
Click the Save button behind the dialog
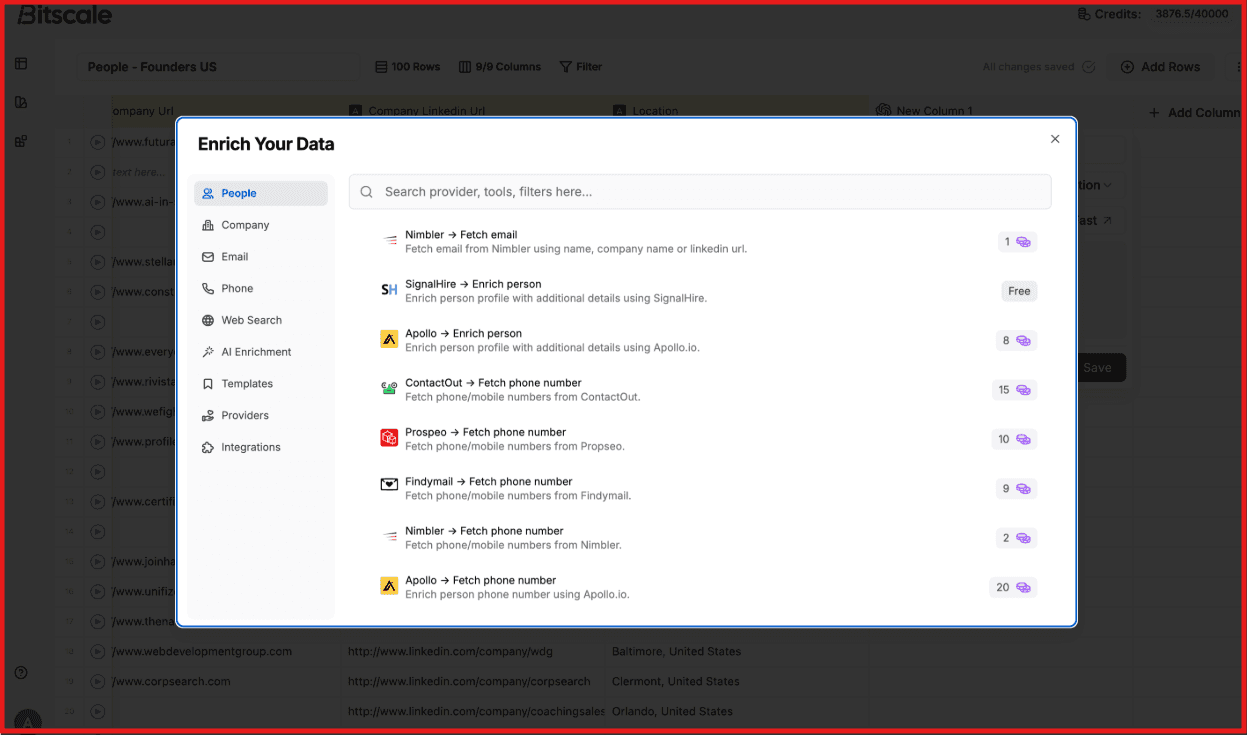coord(1097,367)
